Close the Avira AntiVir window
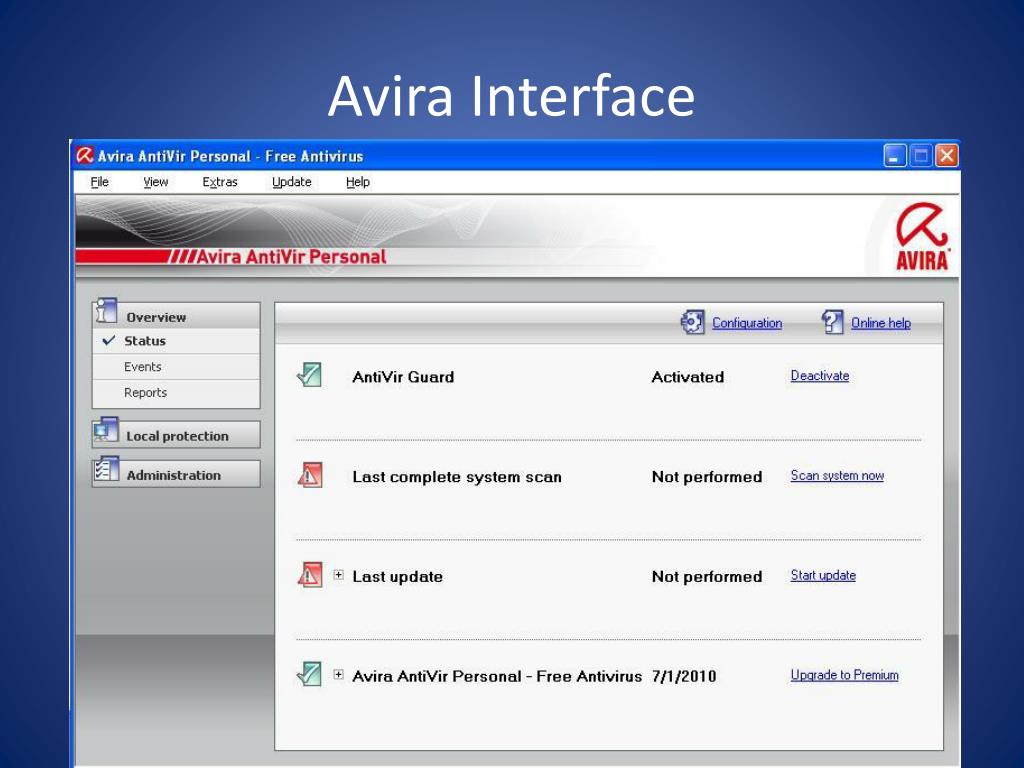Screen dimensions: 1024x768 (946, 156)
